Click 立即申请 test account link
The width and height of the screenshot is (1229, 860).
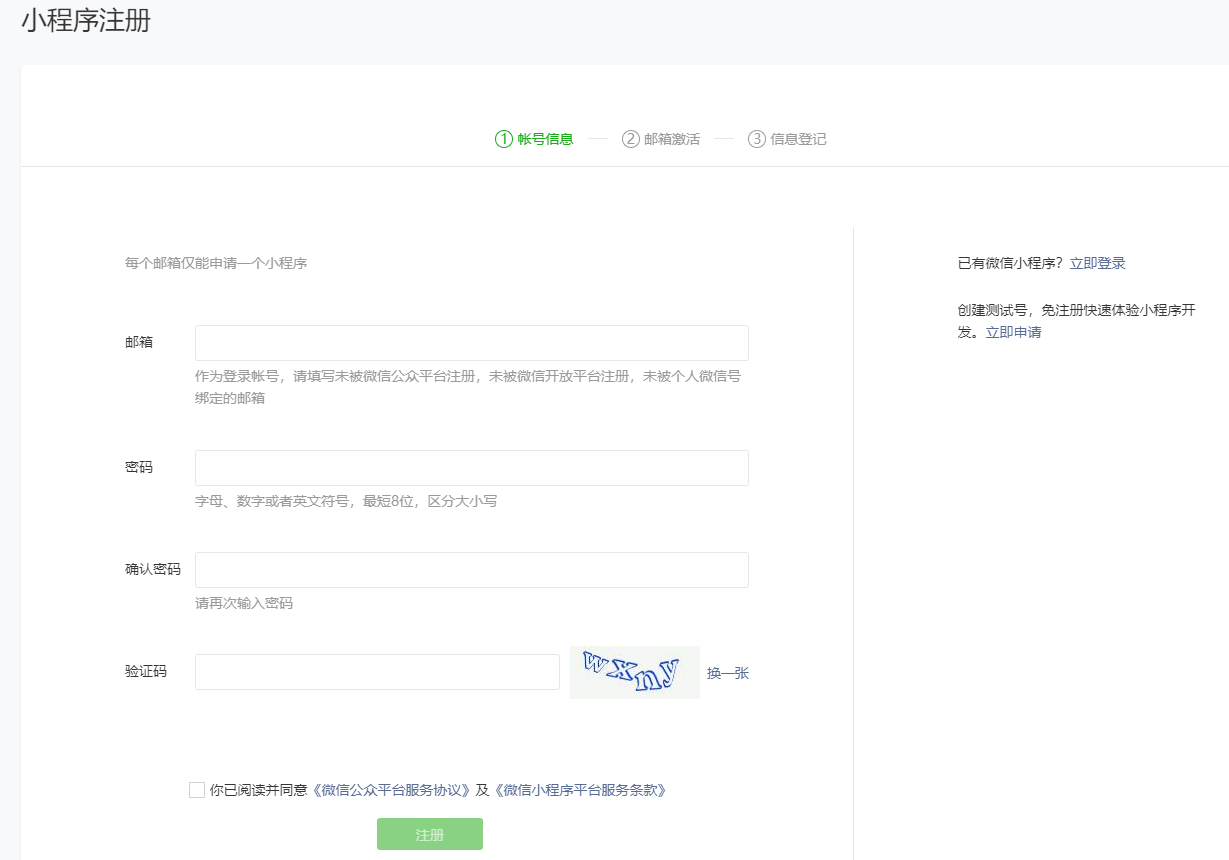(x=1013, y=332)
